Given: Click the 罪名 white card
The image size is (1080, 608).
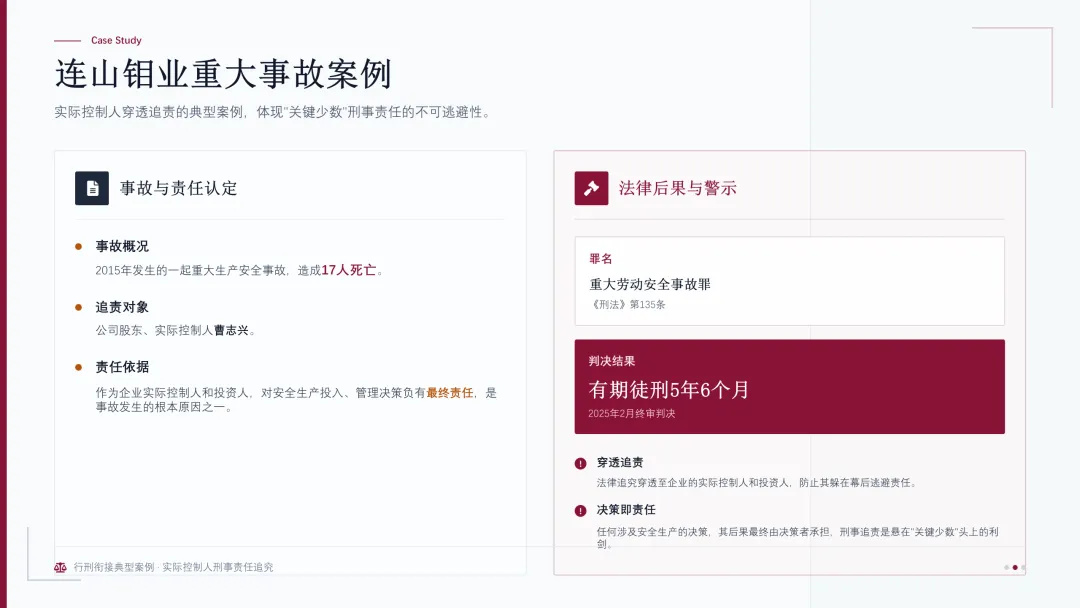Looking at the screenshot, I should click(x=789, y=281).
